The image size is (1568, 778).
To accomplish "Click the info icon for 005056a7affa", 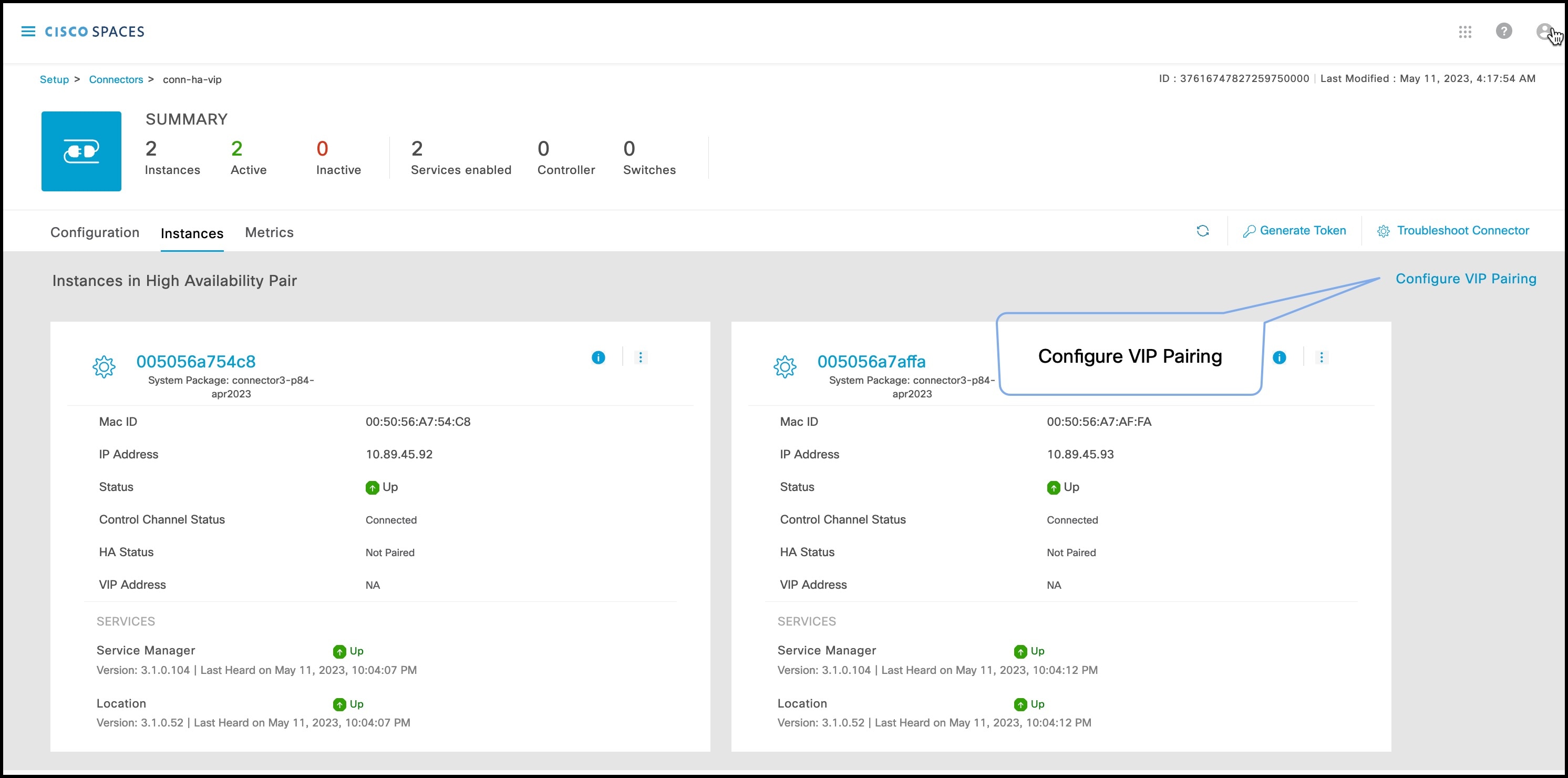I will point(1279,357).
